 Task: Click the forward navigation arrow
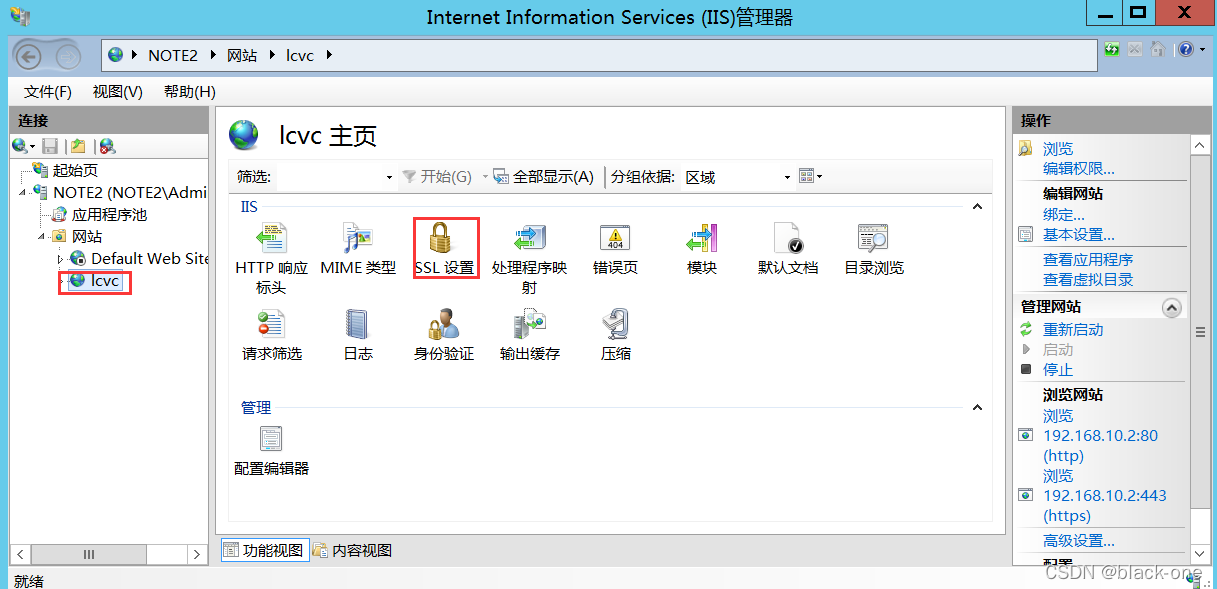pyautogui.click(x=68, y=57)
